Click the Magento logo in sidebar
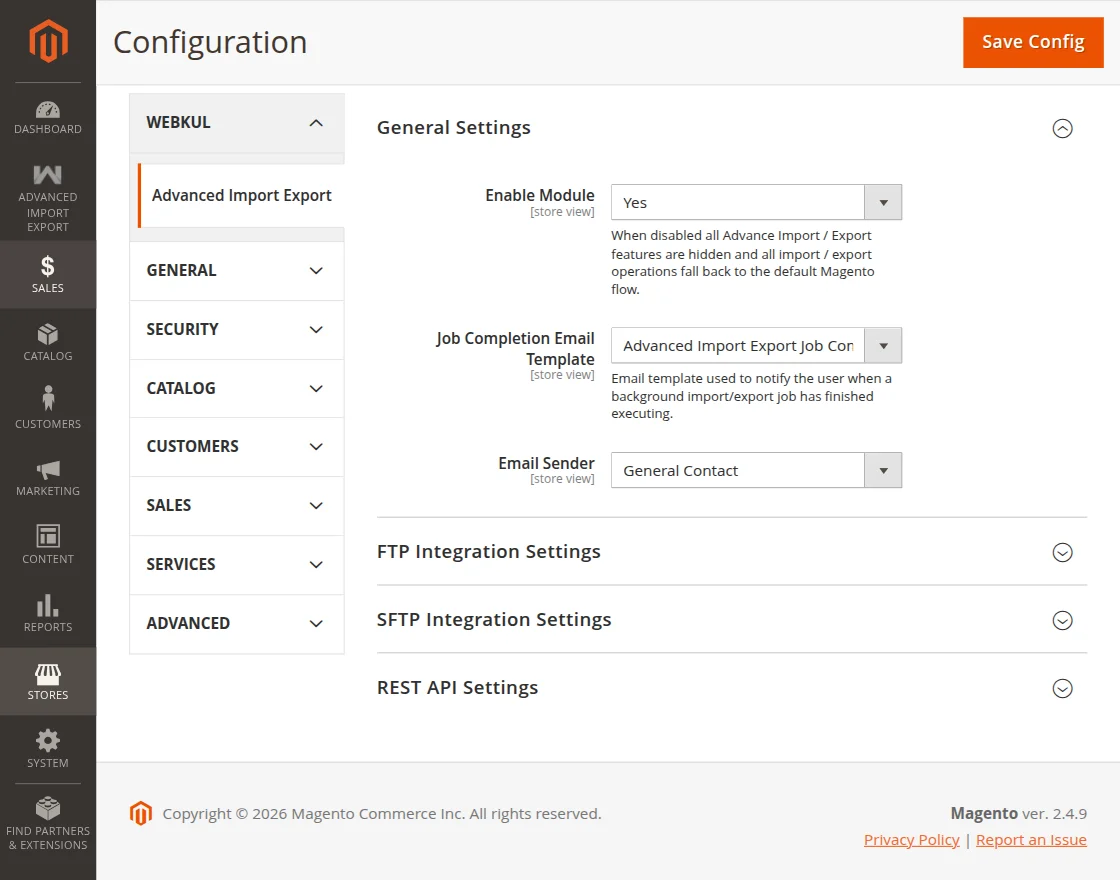1120x880 pixels. coord(48,41)
